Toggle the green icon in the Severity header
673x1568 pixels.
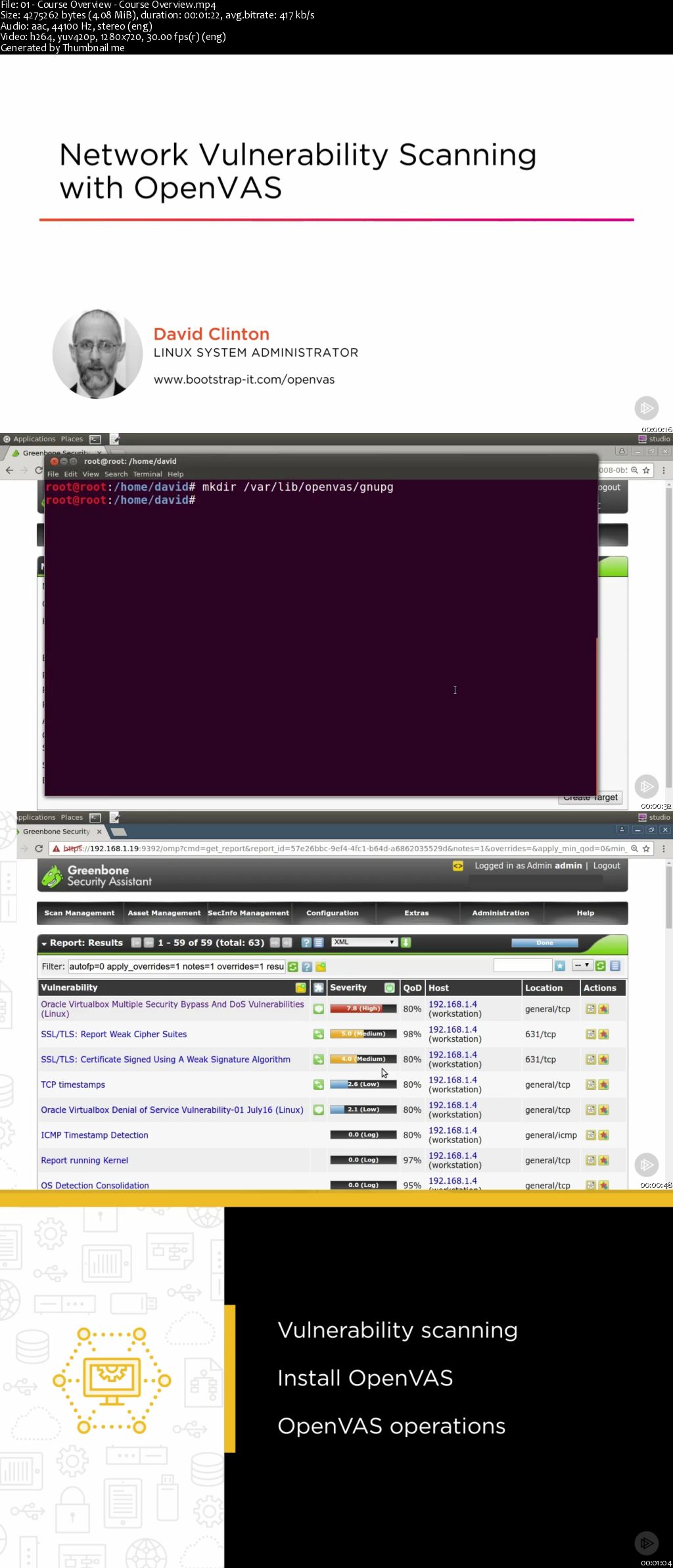coord(390,988)
